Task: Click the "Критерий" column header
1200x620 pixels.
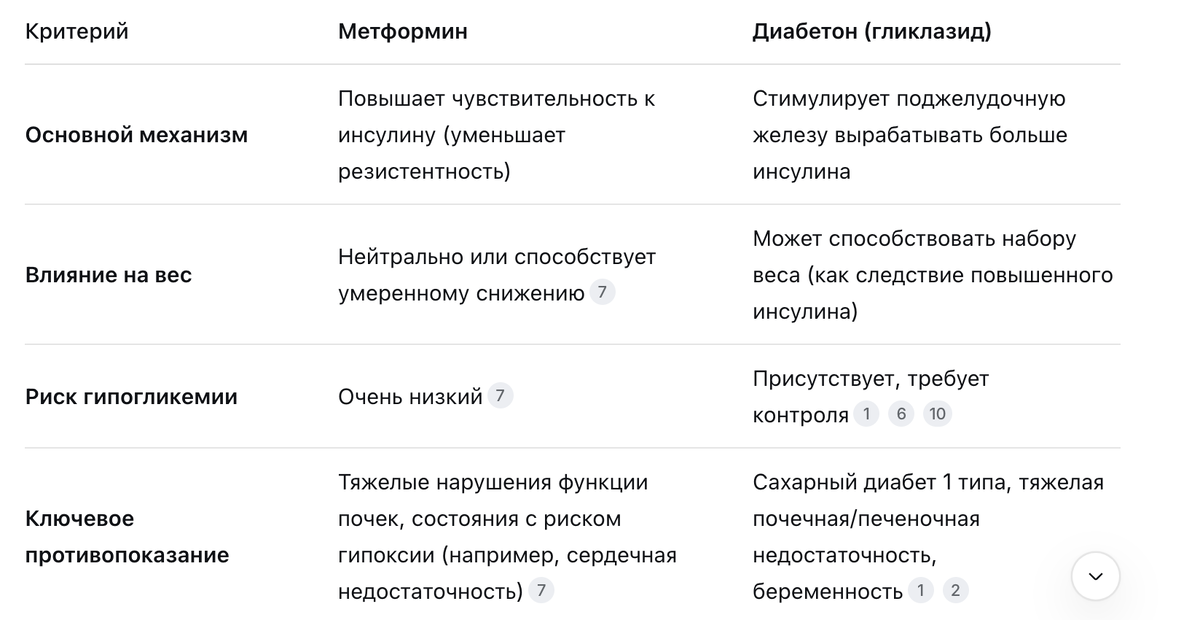Action: pos(77,32)
